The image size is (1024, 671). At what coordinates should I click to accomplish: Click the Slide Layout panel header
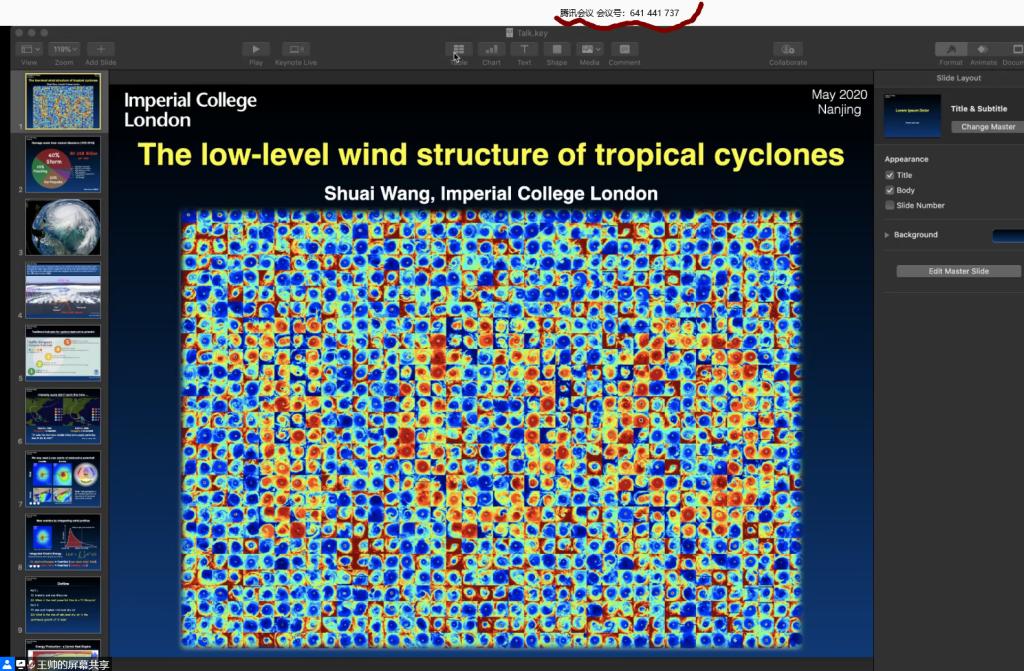(x=958, y=78)
